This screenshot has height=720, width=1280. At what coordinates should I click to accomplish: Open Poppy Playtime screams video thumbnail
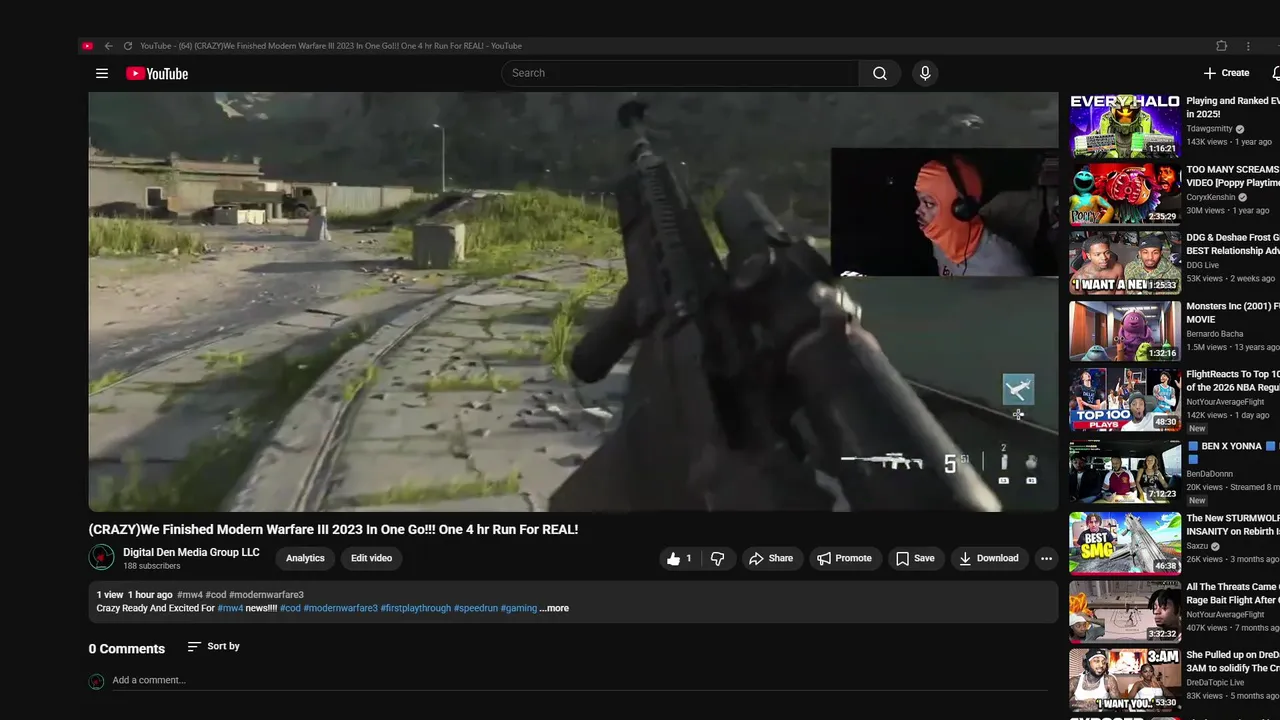(1125, 194)
